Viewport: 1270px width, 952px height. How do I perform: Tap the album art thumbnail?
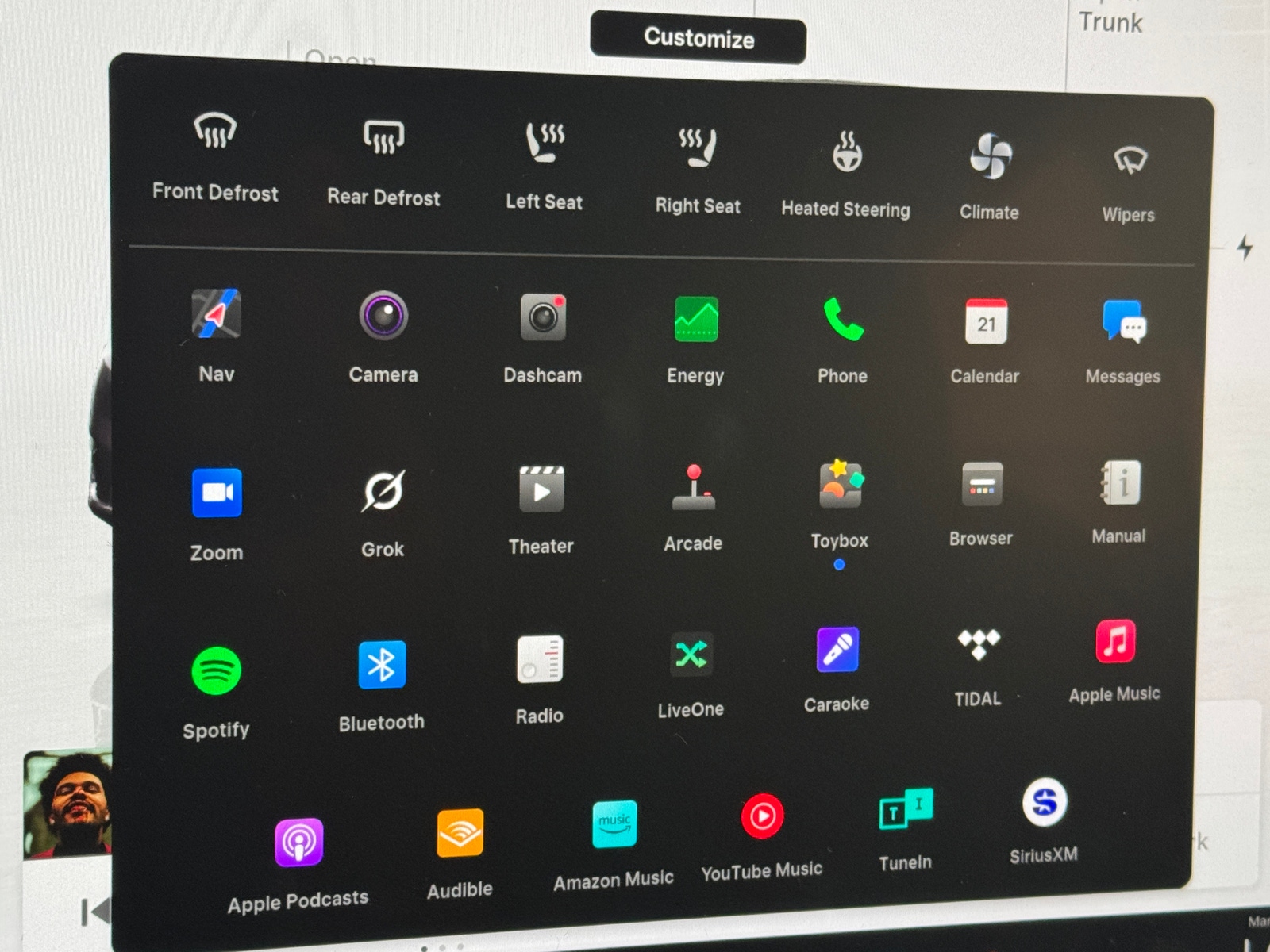[x=68, y=803]
